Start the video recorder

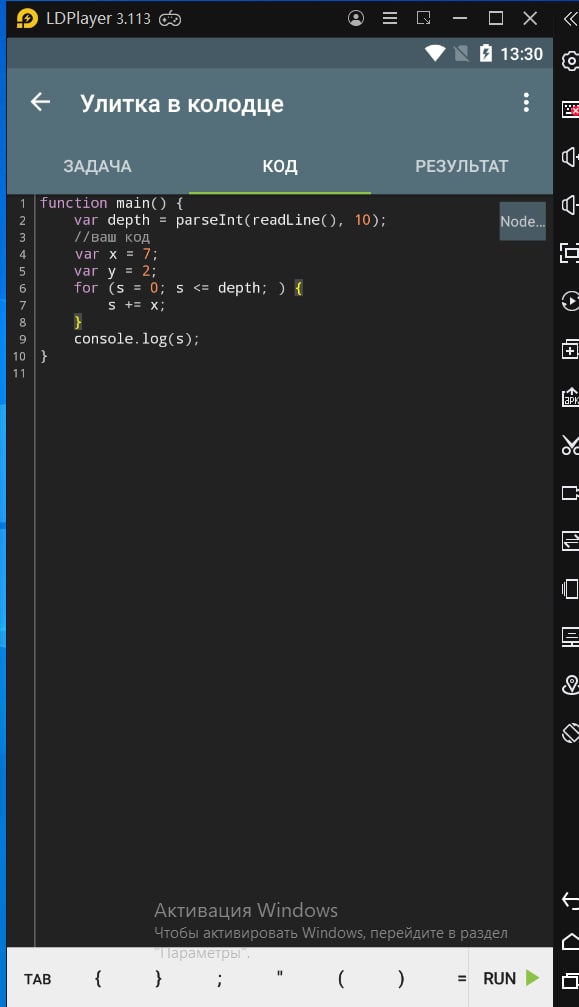pos(570,493)
